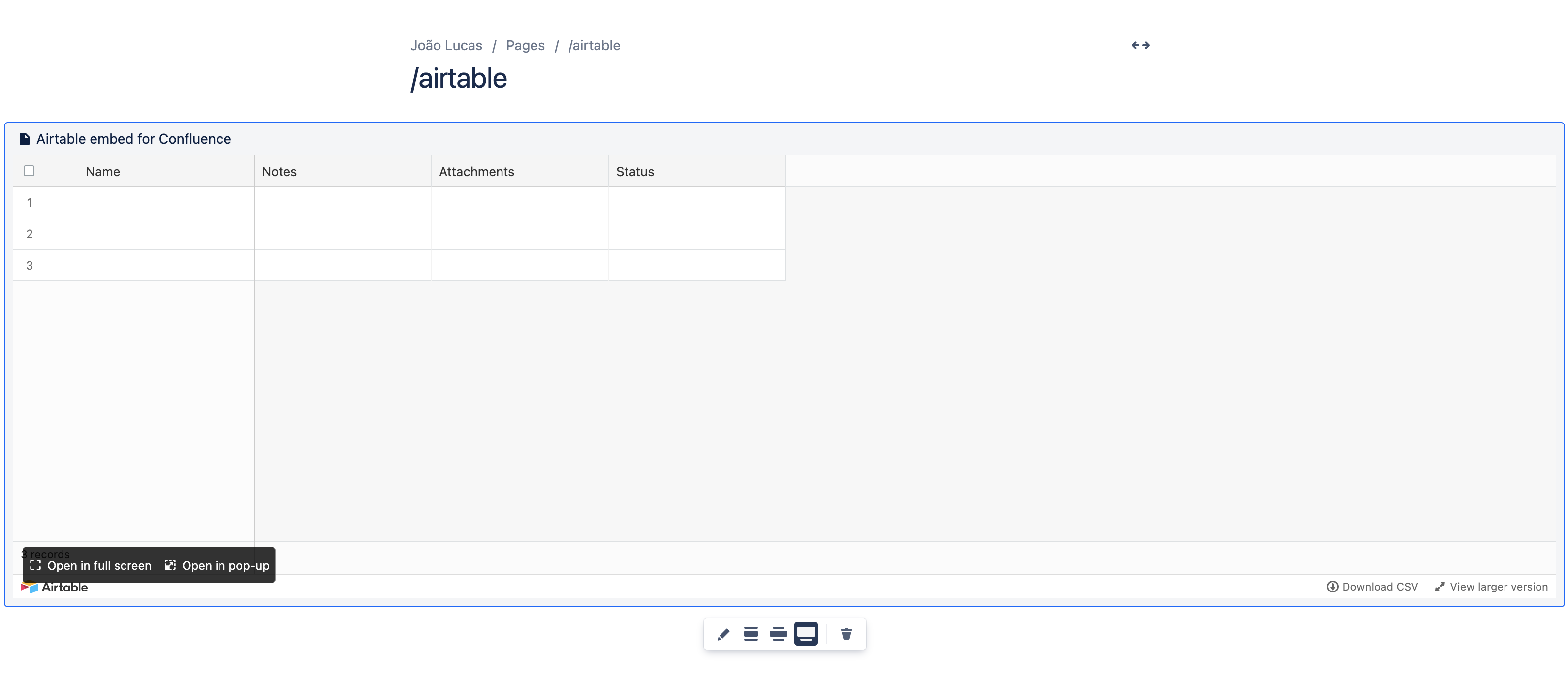Click Download CSV link
The image size is (1568, 684).
pyautogui.click(x=1372, y=587)
